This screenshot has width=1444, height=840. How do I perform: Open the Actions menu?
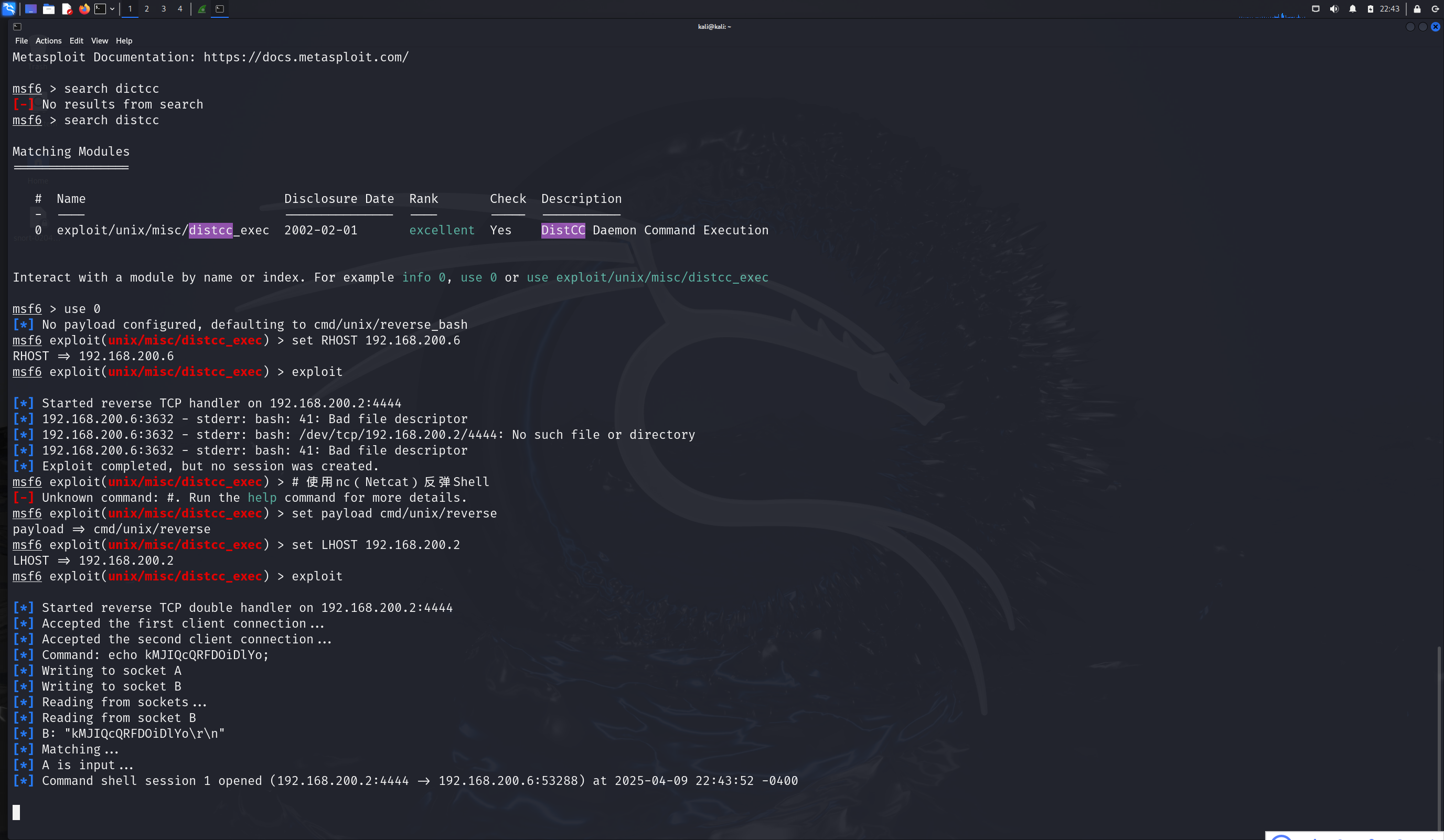pos(48,41)
